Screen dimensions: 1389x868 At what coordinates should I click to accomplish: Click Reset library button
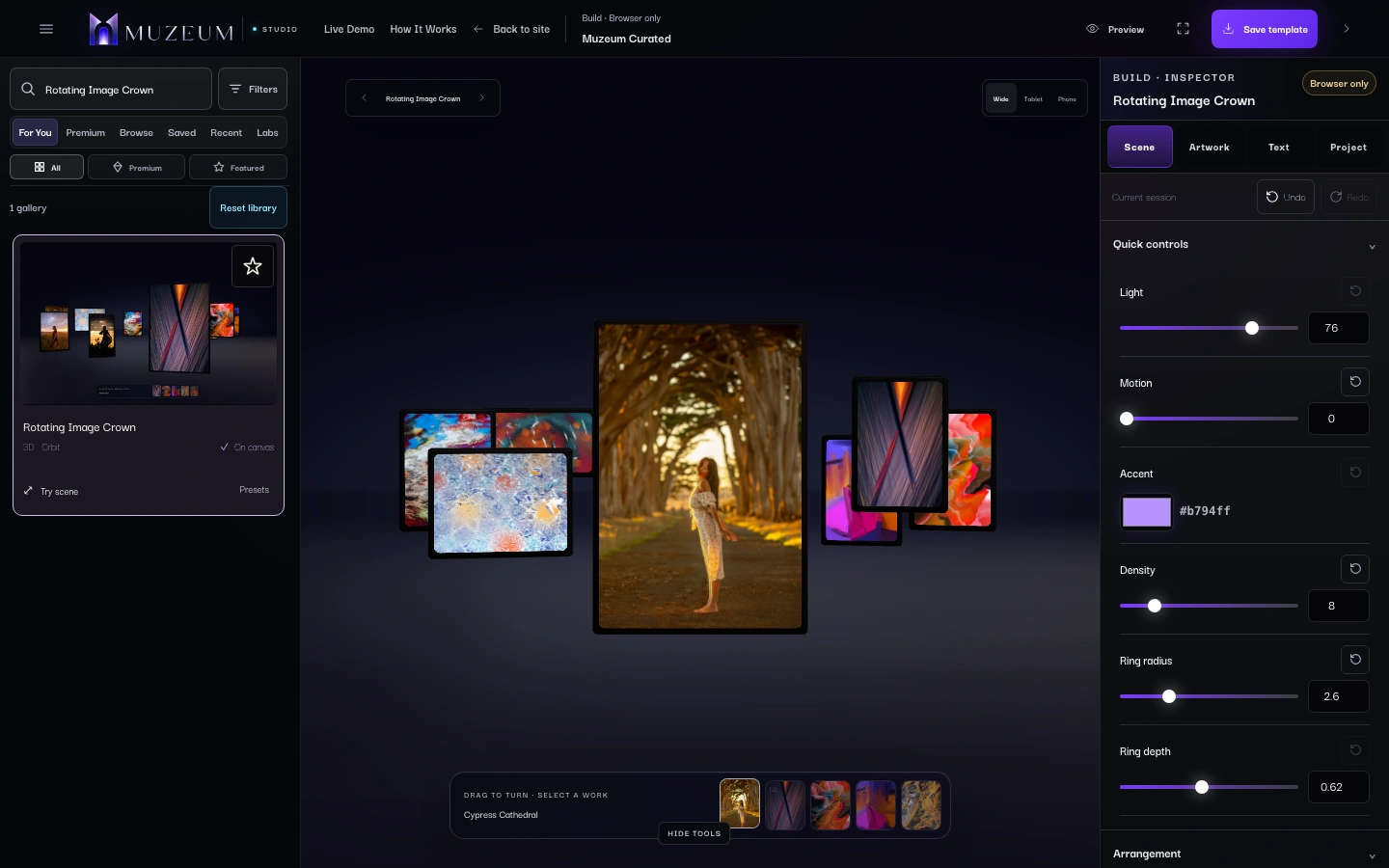[248, 207]
